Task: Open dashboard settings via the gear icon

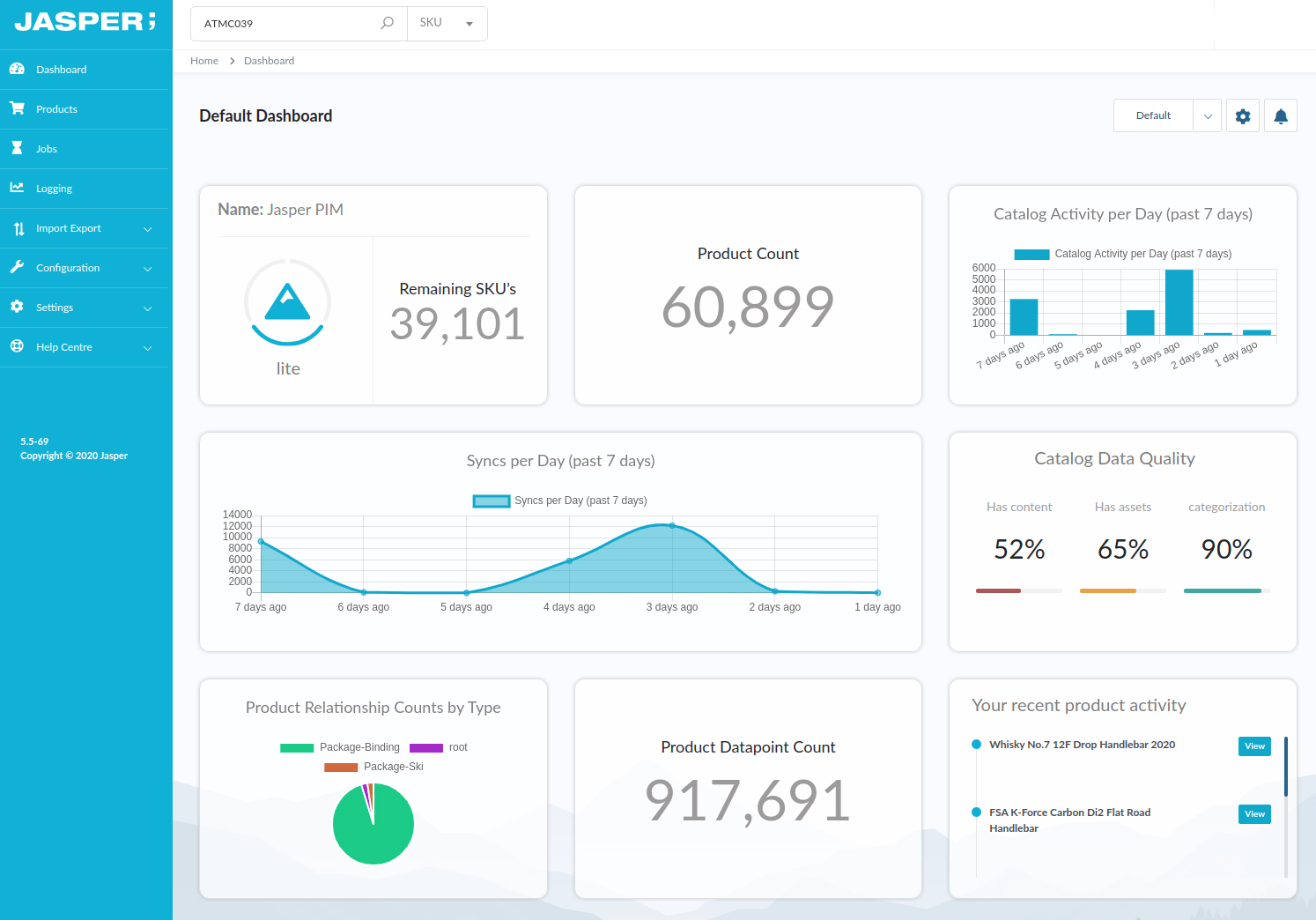Action: point(1242,115)
